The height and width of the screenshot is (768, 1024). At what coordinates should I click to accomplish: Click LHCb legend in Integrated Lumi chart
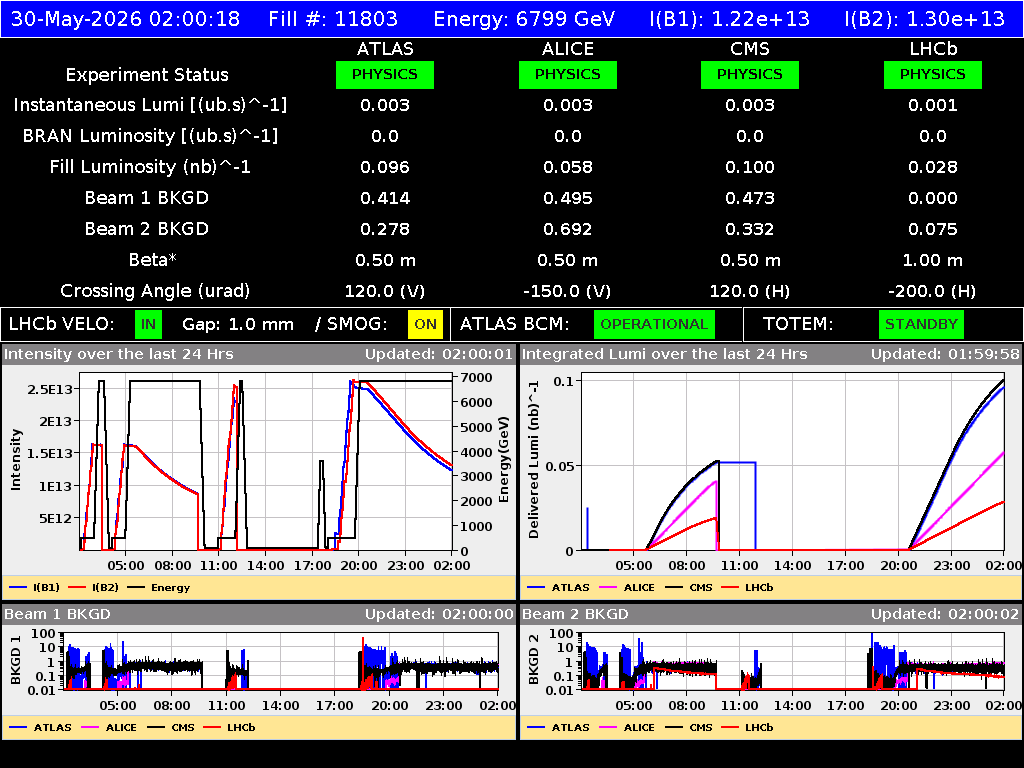coord(748,588)
